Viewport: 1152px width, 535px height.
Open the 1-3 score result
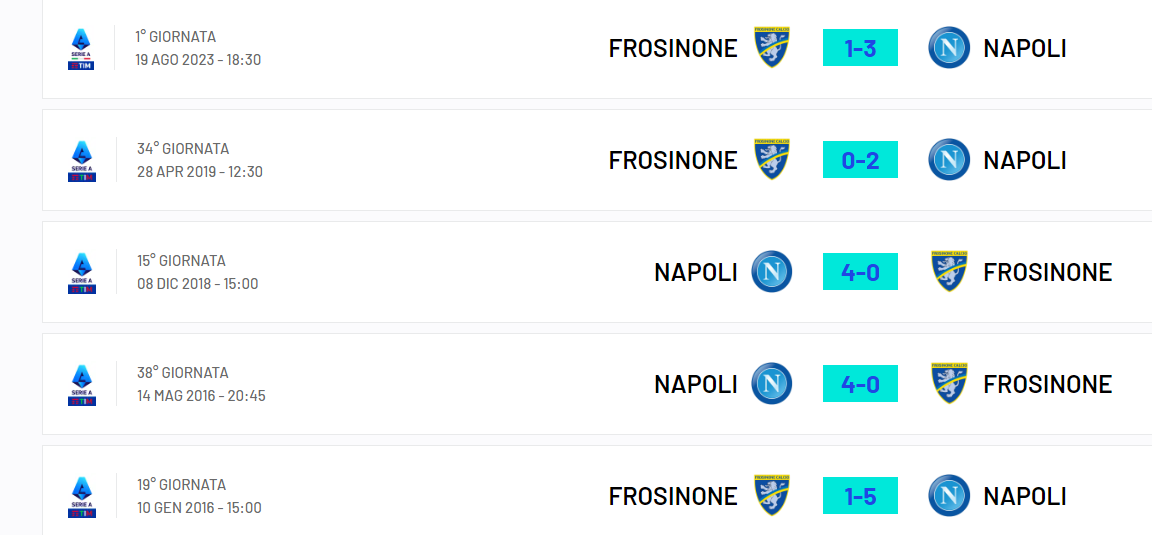point(860,48)
